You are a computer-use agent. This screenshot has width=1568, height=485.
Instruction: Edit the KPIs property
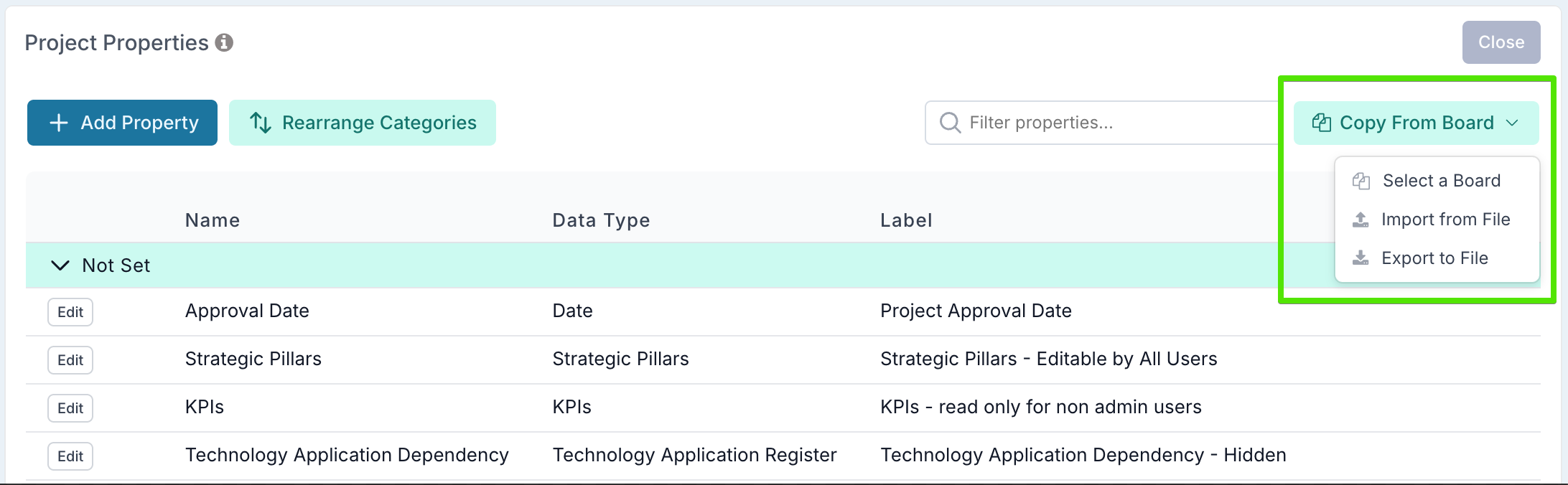click(x=70, y=408)
